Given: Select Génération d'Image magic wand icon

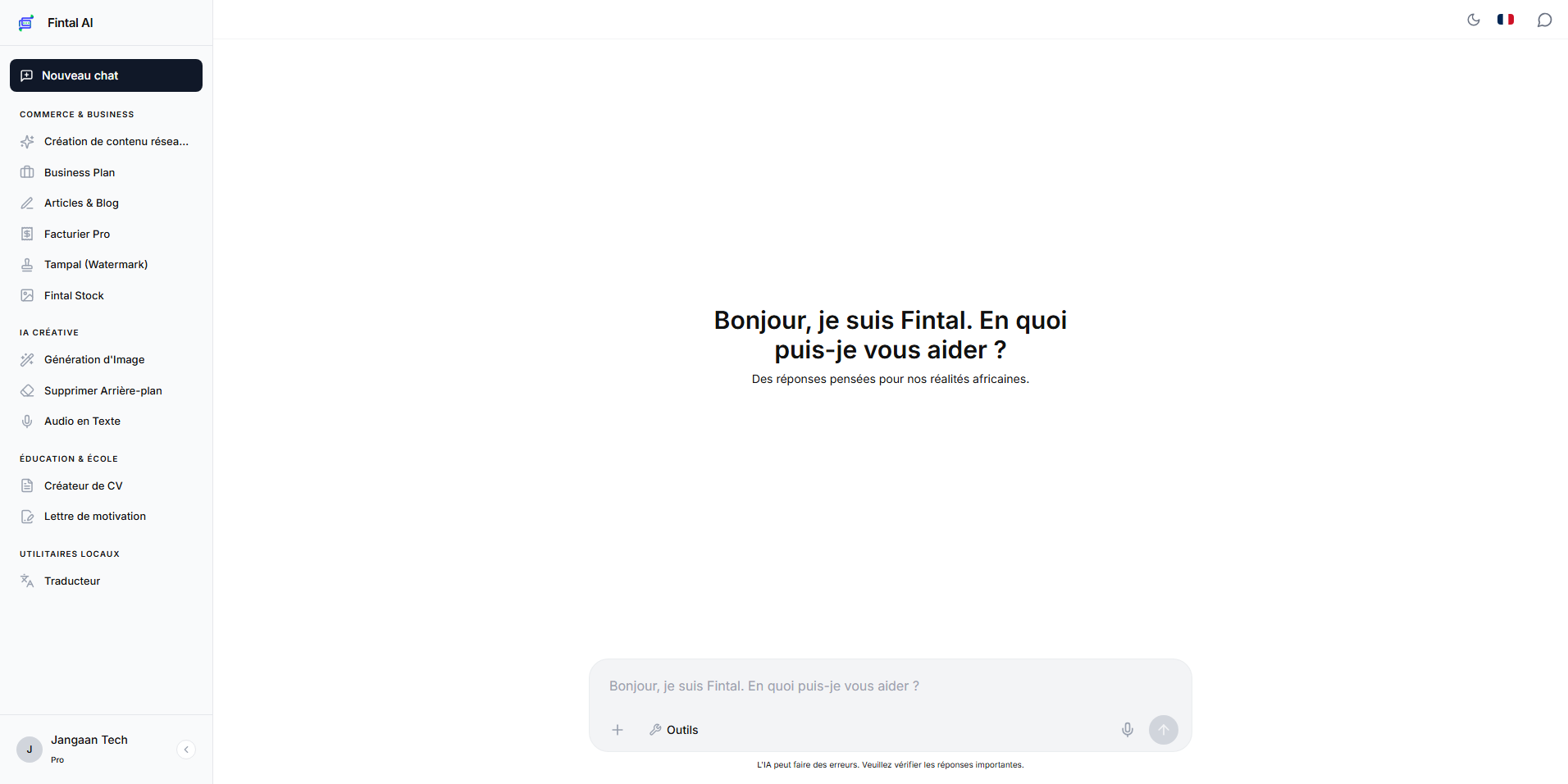Looking at the screenshot, I should (x=27, y=359).
